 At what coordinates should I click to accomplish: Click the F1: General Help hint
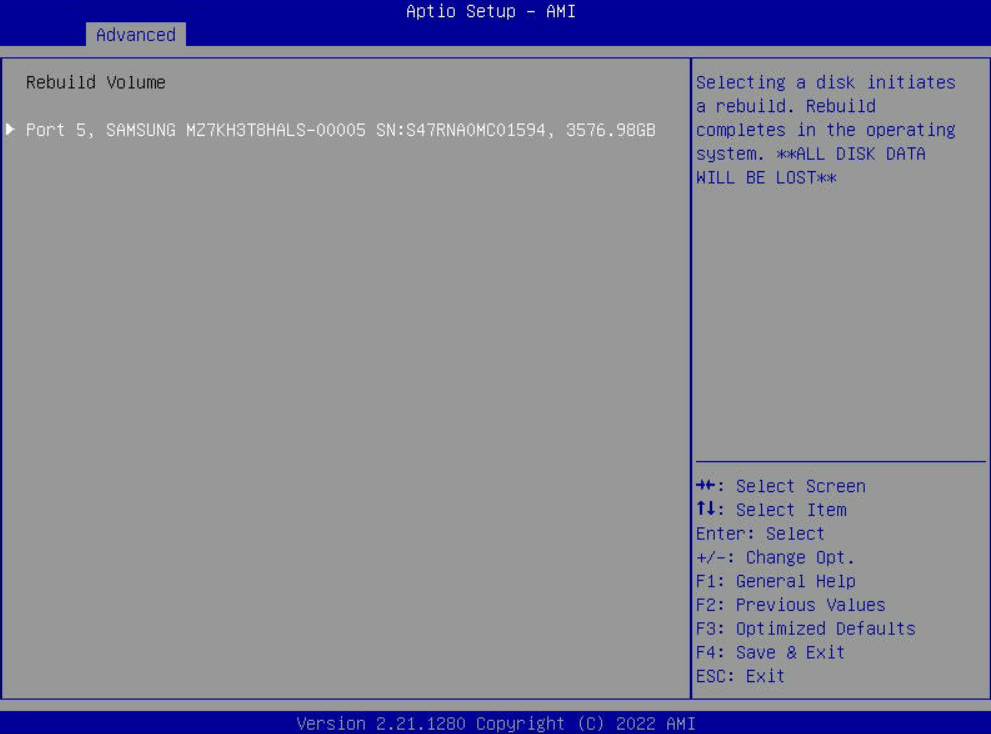[775, 581]
